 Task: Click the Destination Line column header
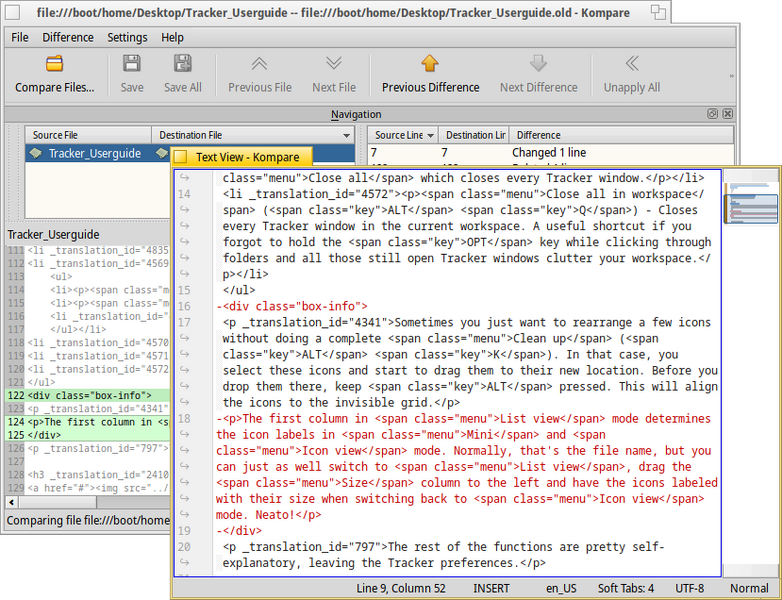pyautogui.click(x=474, y=135)
